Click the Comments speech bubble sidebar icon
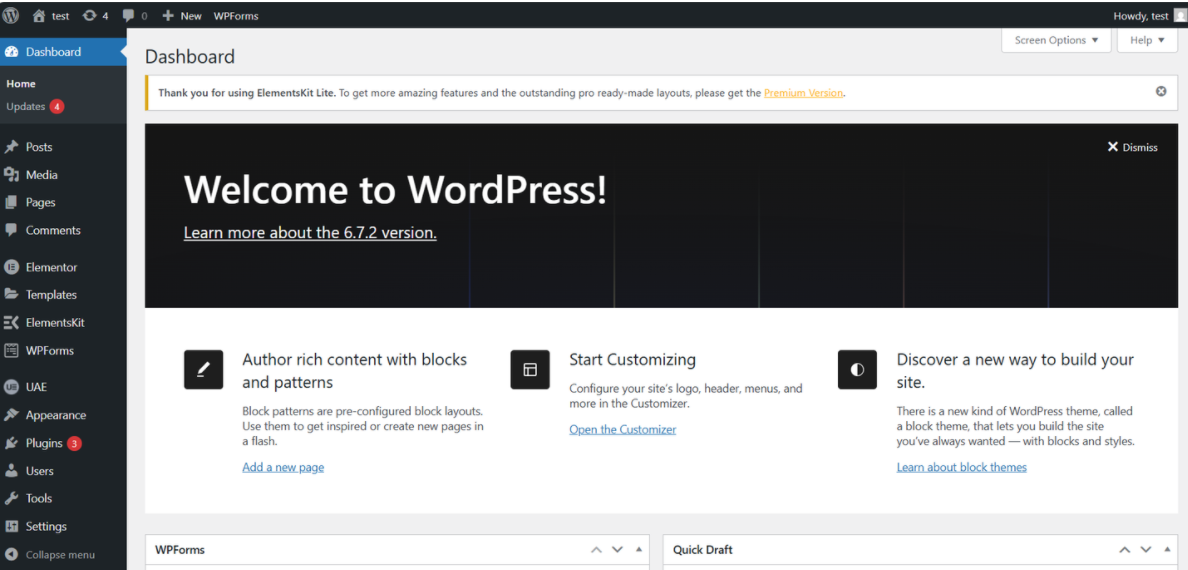The image size is (1188, 570). click(x=11, y=230)
